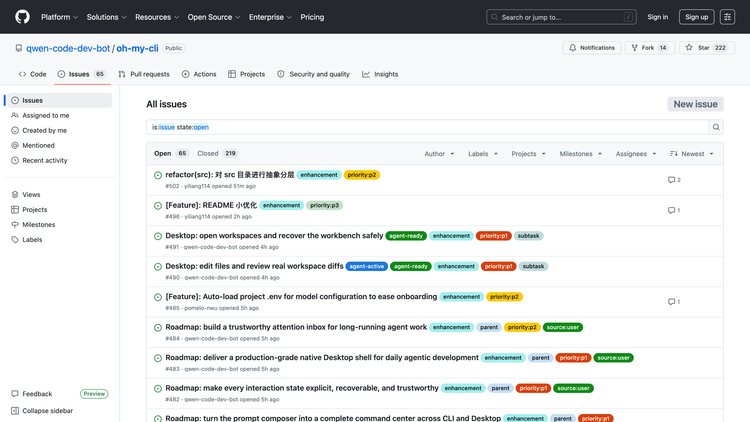Screen dimensions: 750x422
Task: Open the Projects filter dropdown
Action: pyautogui.click(x=528, y=154)
